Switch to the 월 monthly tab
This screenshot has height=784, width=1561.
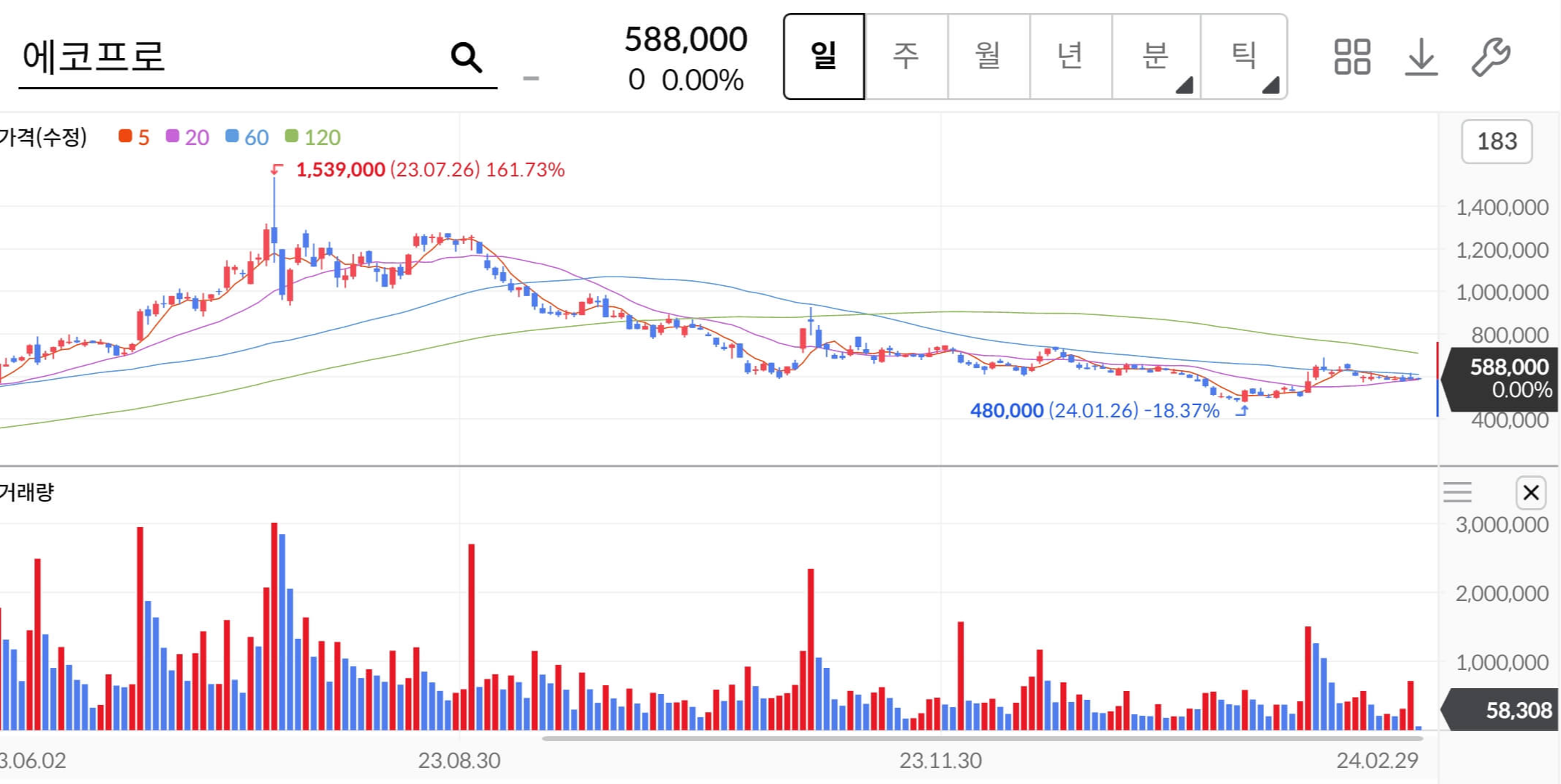(988, 57)
